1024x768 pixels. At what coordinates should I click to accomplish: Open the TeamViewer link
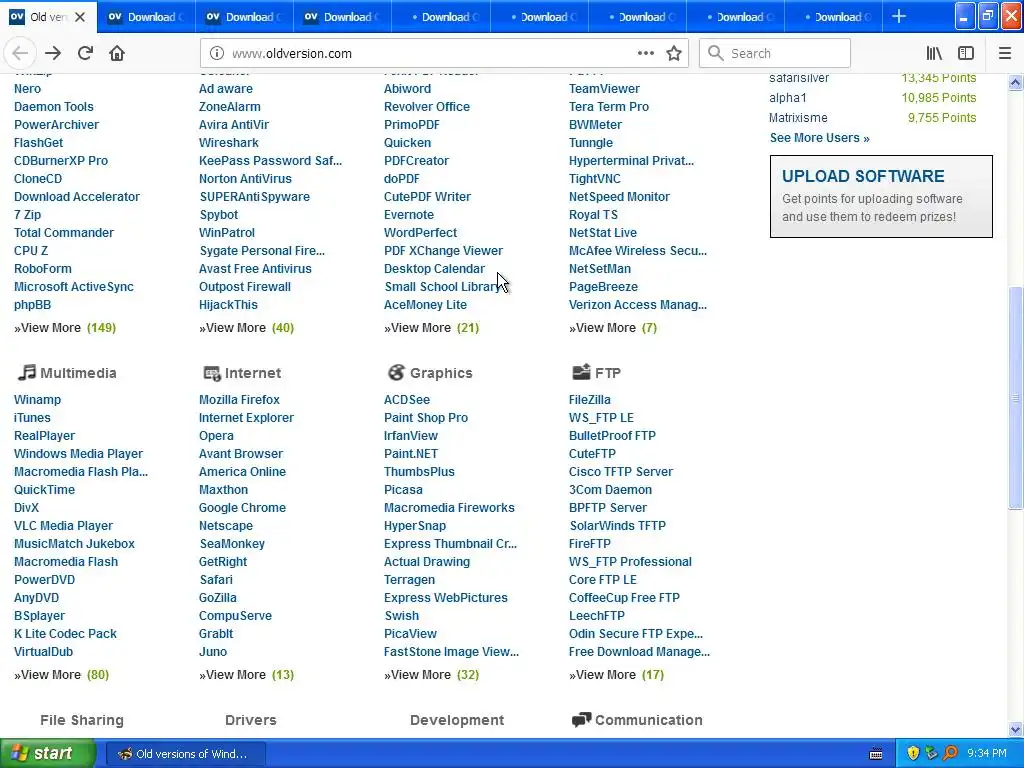click(x=604, y=89)
